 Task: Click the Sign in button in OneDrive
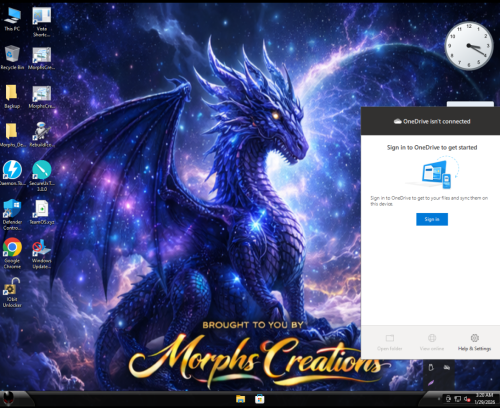[432, 219]
